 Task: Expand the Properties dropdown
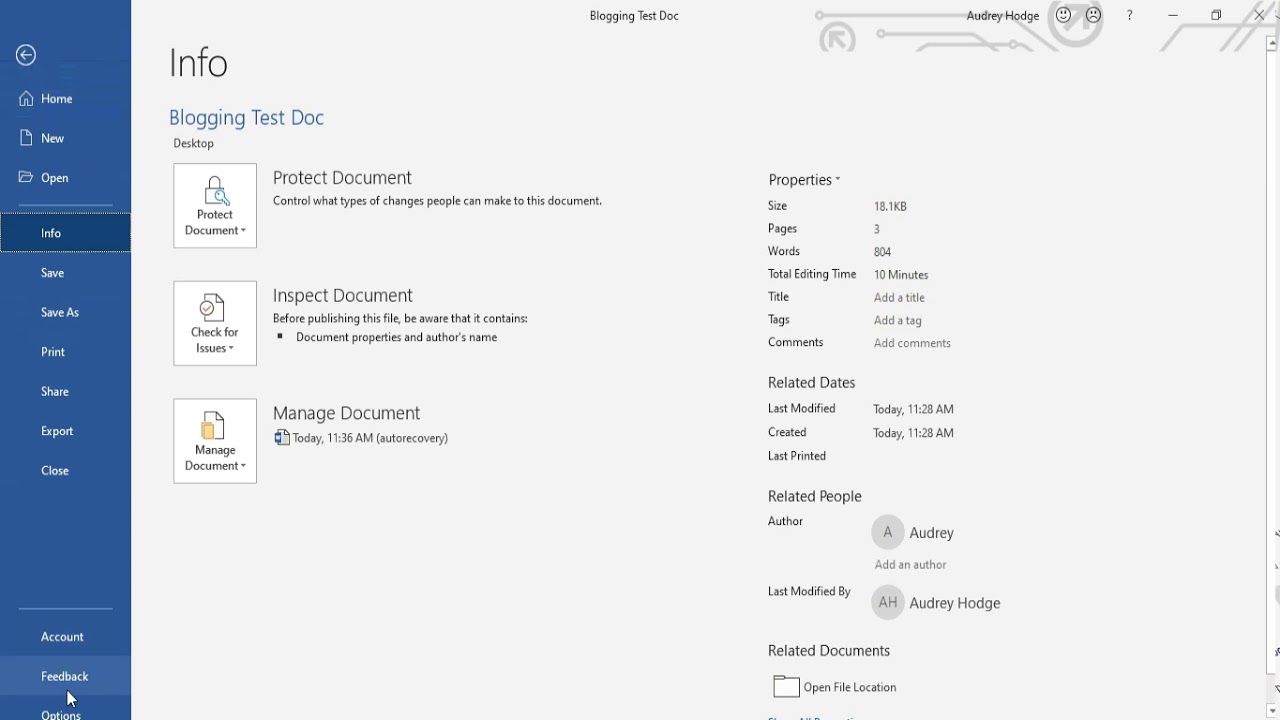[804, 180]
